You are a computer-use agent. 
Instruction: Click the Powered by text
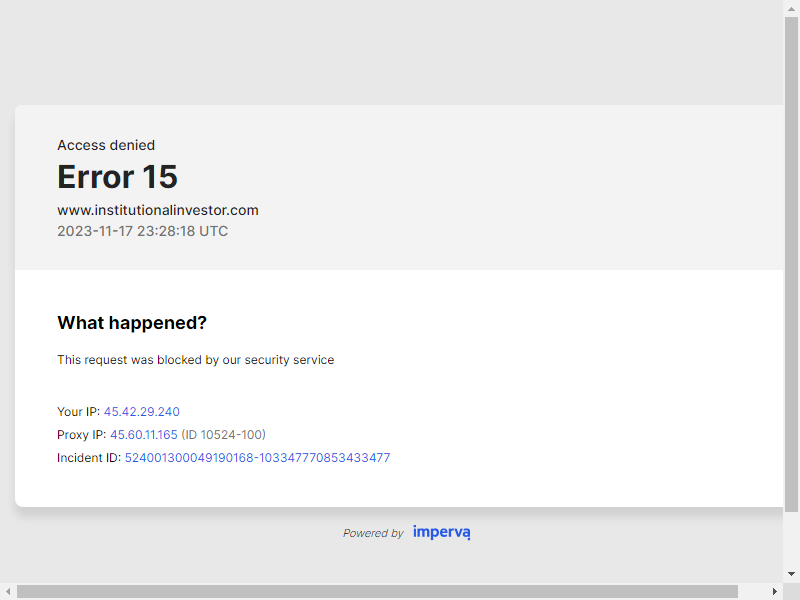tap(373, 533)
